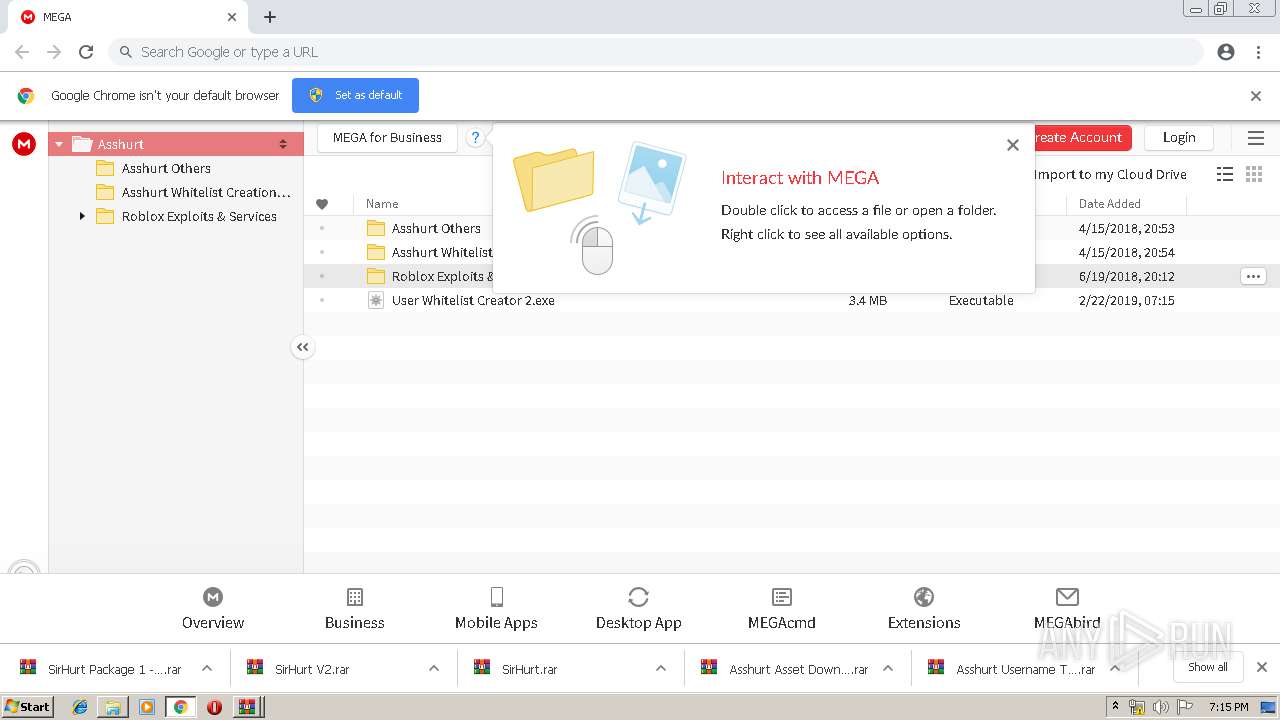This screenshot has height=720, width=1280.
Task: Open SirHurt.rar download options arrow
Action: [x=661, y=668]
